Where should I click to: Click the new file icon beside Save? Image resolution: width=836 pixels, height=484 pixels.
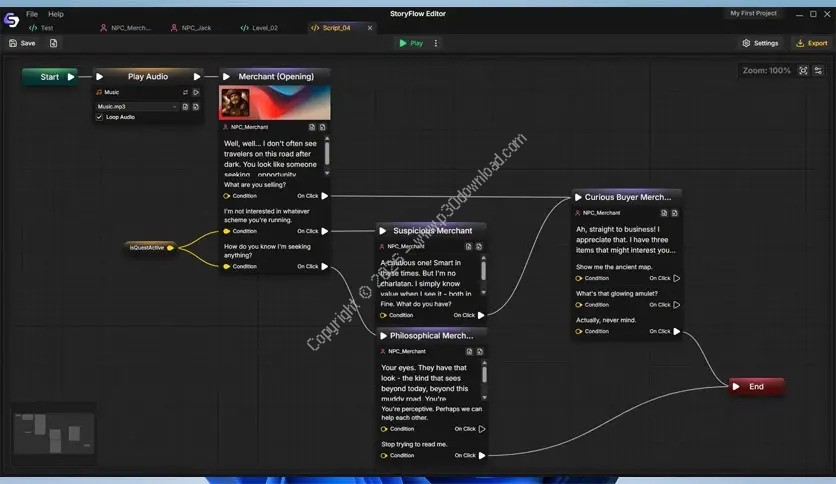[53, 43]
